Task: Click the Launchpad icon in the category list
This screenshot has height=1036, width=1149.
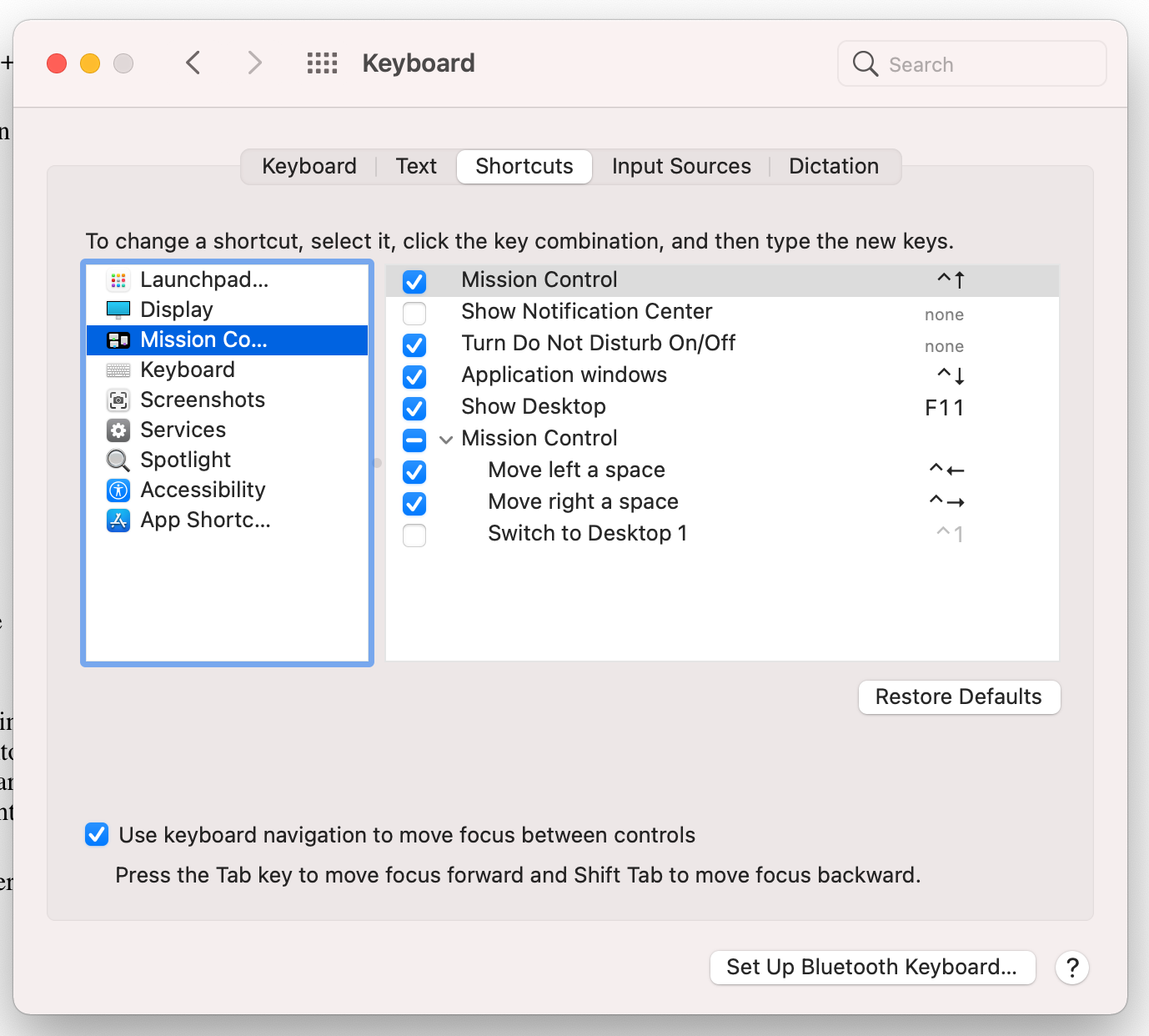Action: [x=118, y=280]
